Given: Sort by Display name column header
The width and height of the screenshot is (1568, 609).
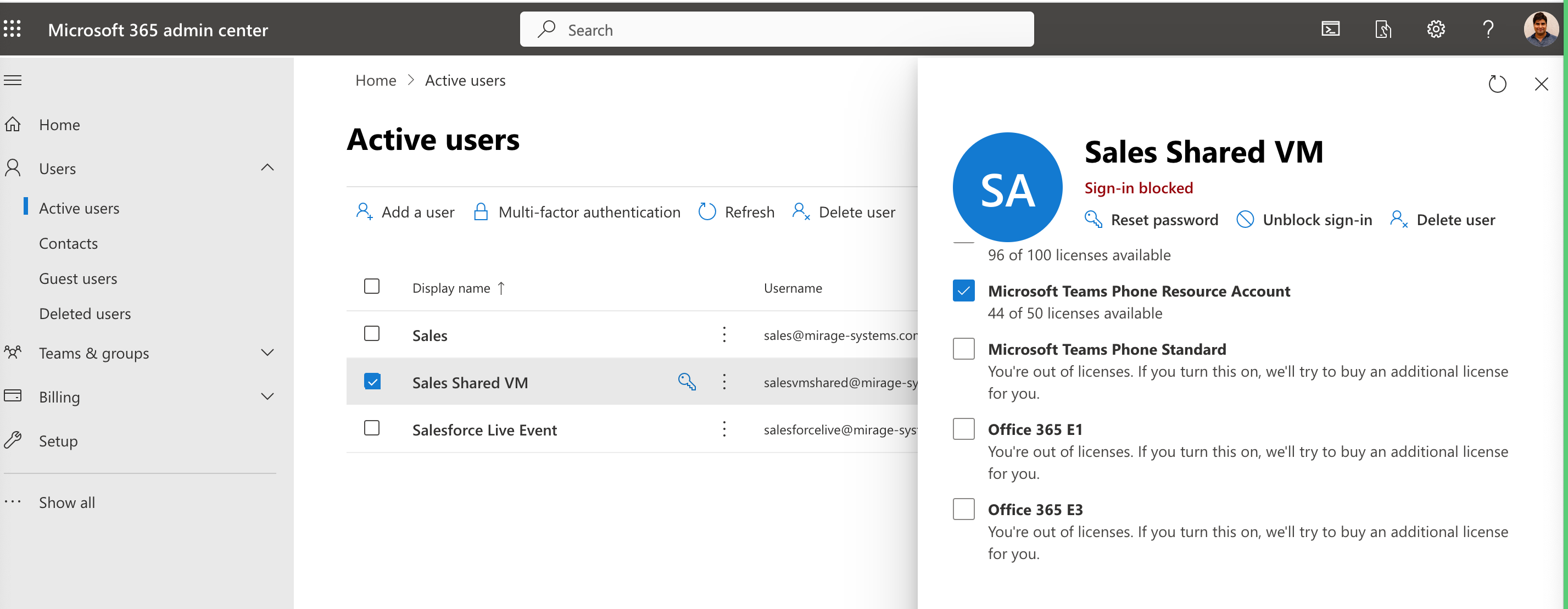Looking at the screenshot, I should [x=451, y=288].
